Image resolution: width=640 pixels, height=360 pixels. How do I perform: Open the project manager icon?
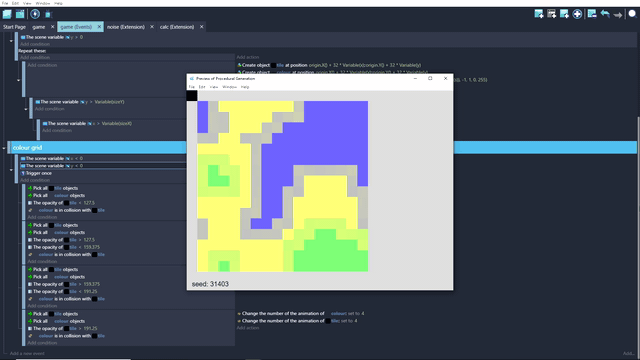point(7,14)
